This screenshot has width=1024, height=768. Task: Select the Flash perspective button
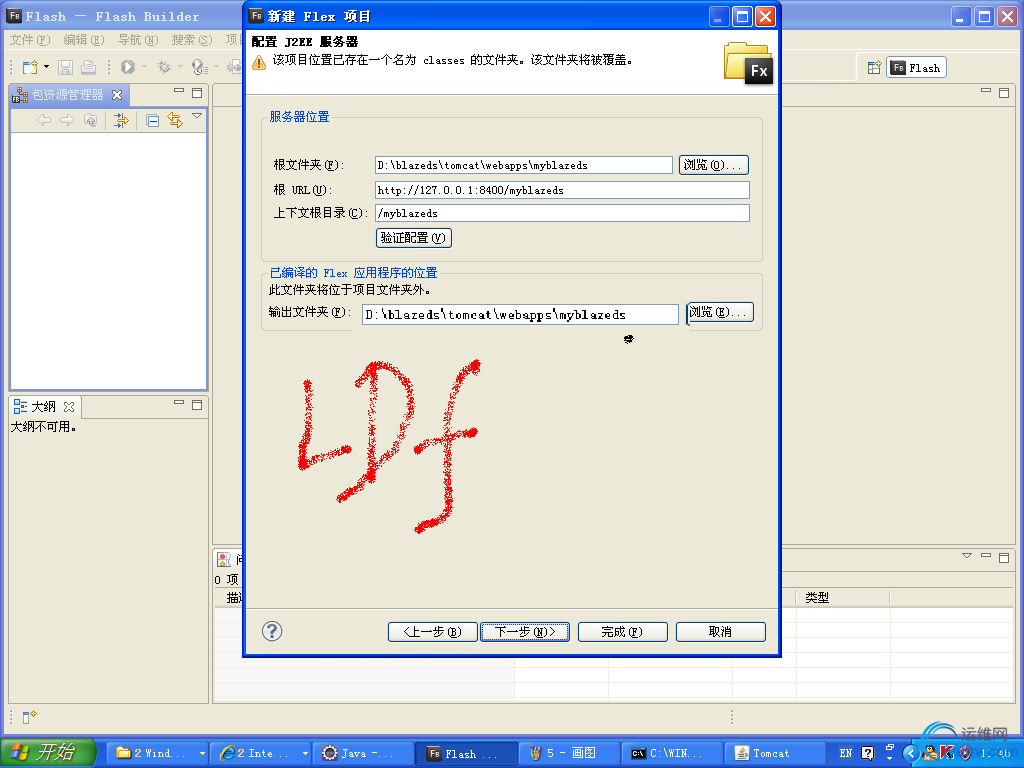(x=916, y=68)
